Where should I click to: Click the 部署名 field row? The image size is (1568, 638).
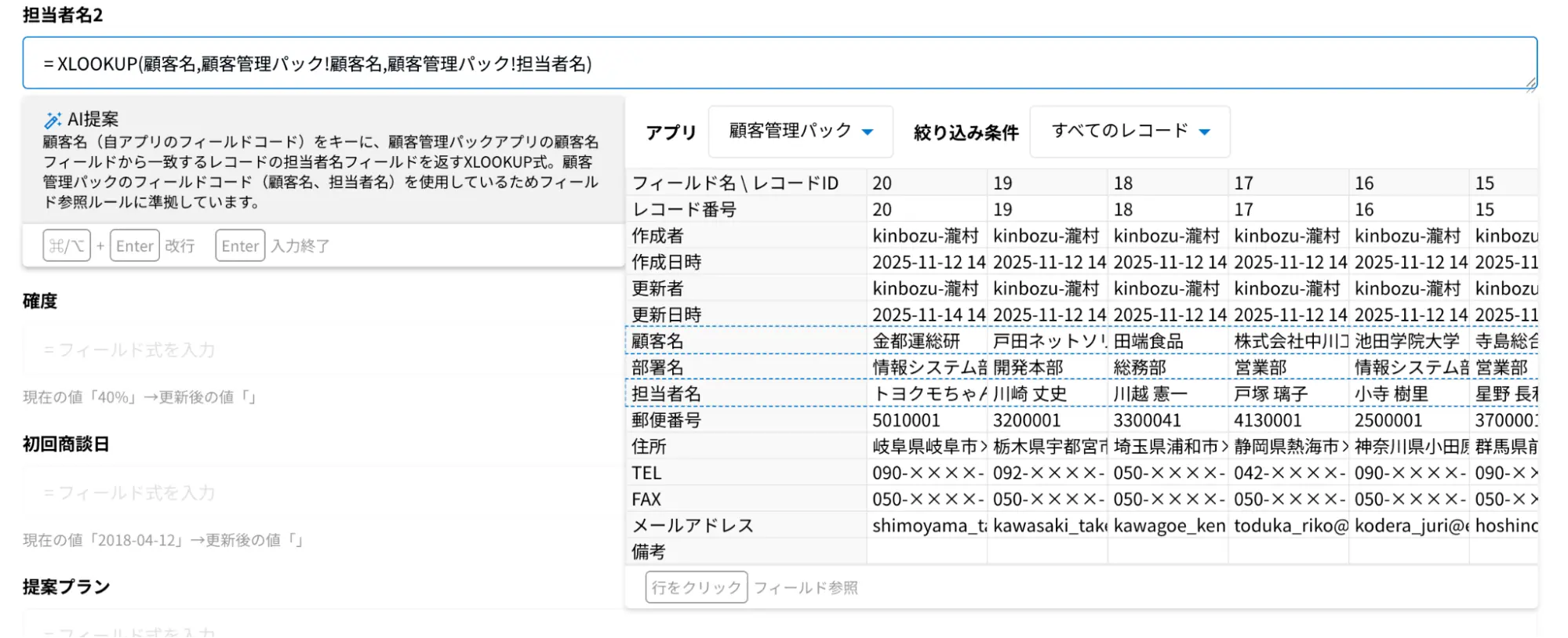click(x=658, y=368)
